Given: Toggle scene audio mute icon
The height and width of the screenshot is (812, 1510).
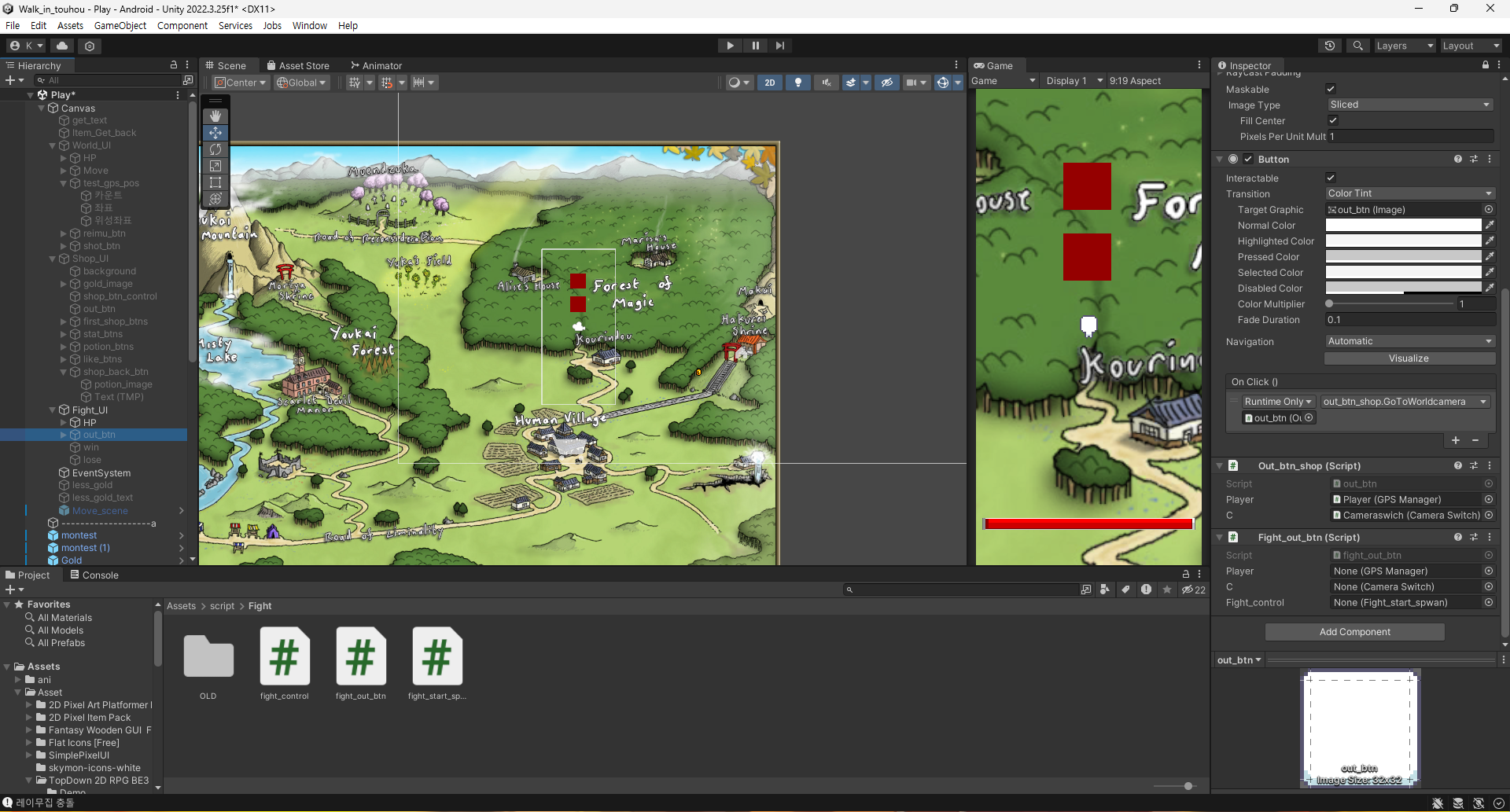Looking at the screenshot, I should pyautogui.click(x=827, y=83).
